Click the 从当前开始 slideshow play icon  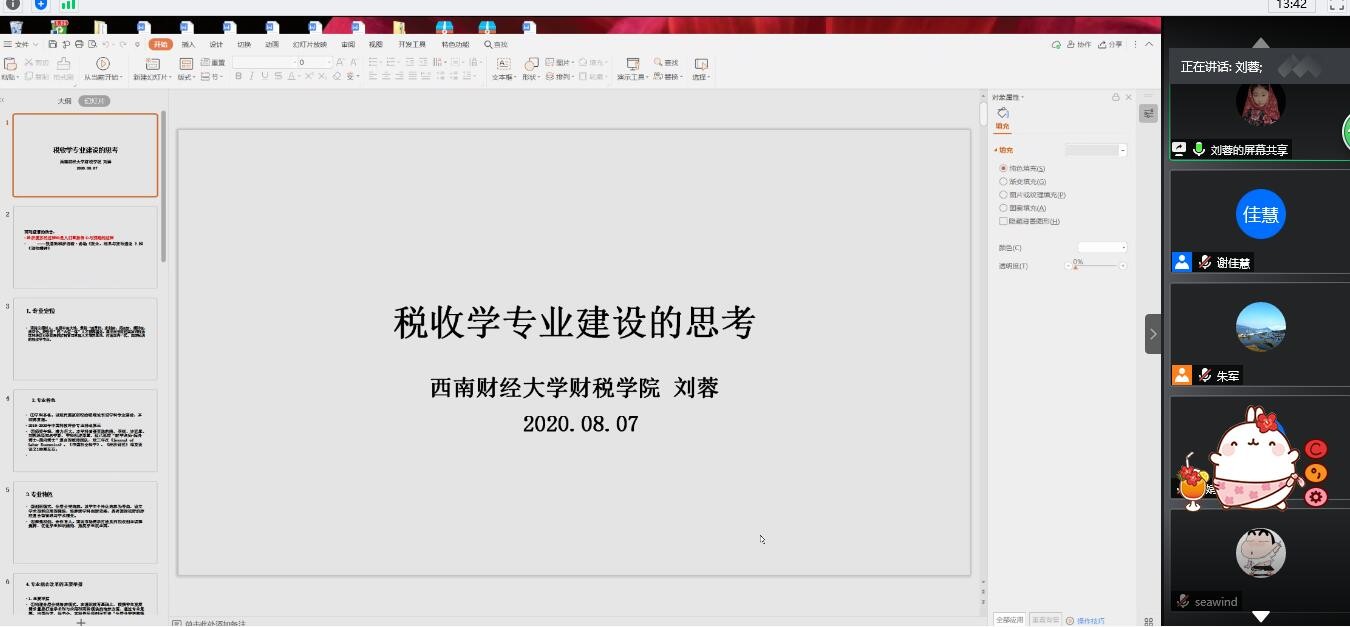[103, 64]
